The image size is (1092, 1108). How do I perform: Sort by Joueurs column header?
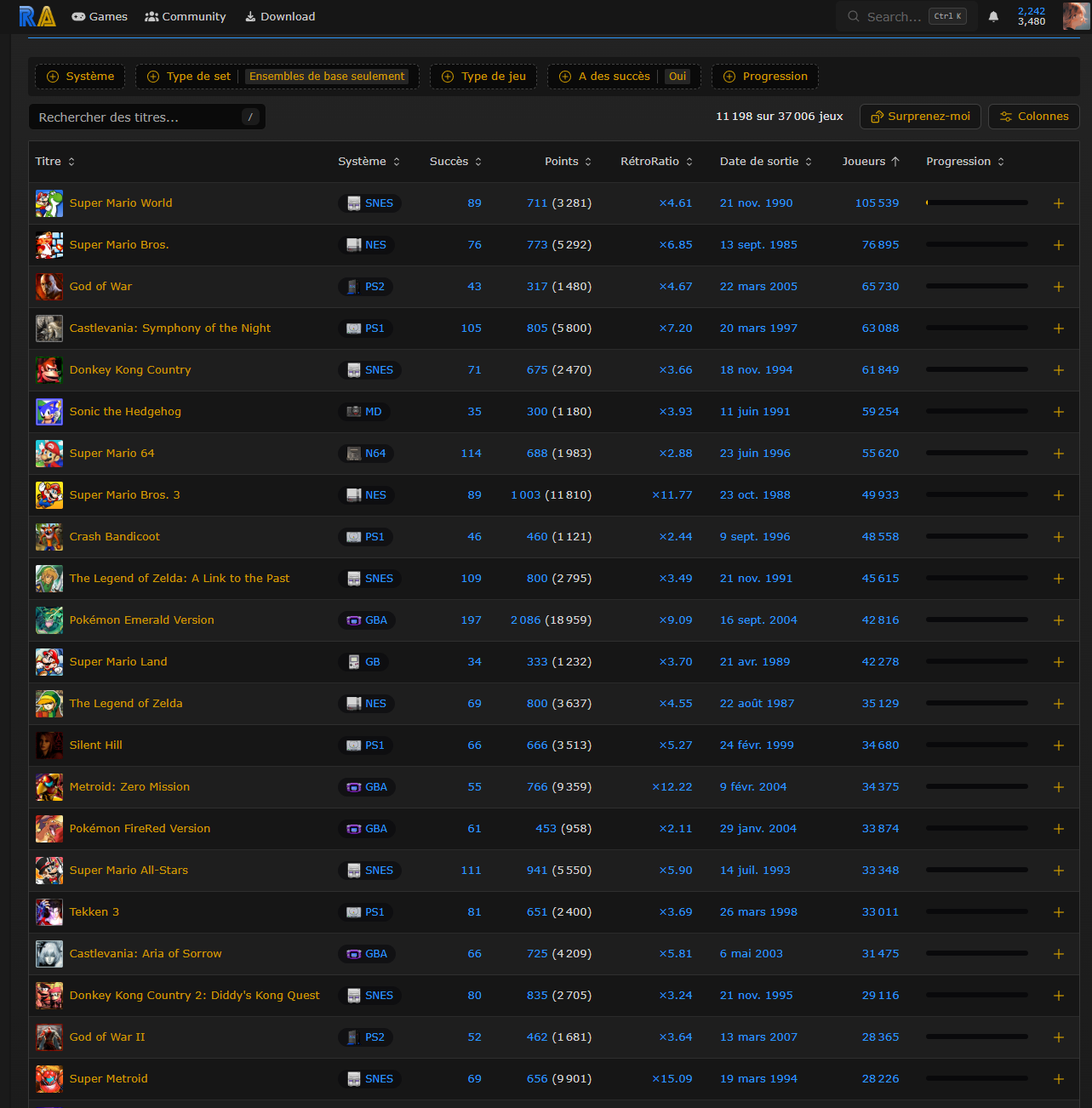pyautogui.click(x=871, y=162)
